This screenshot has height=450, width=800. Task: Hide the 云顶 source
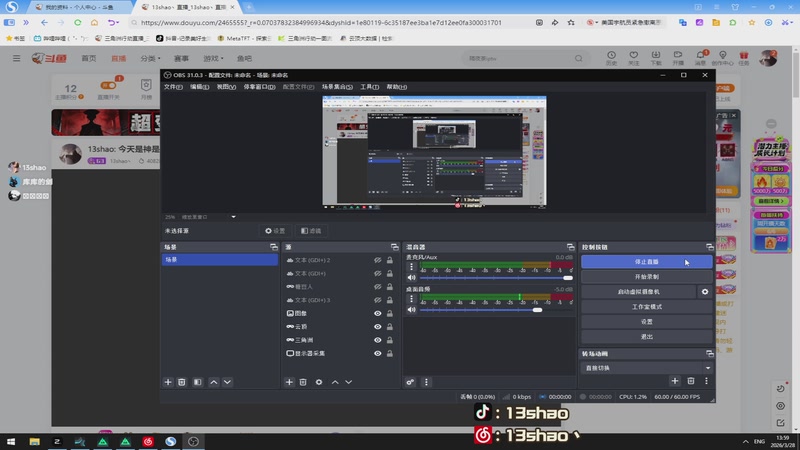[x=378, y=327]
